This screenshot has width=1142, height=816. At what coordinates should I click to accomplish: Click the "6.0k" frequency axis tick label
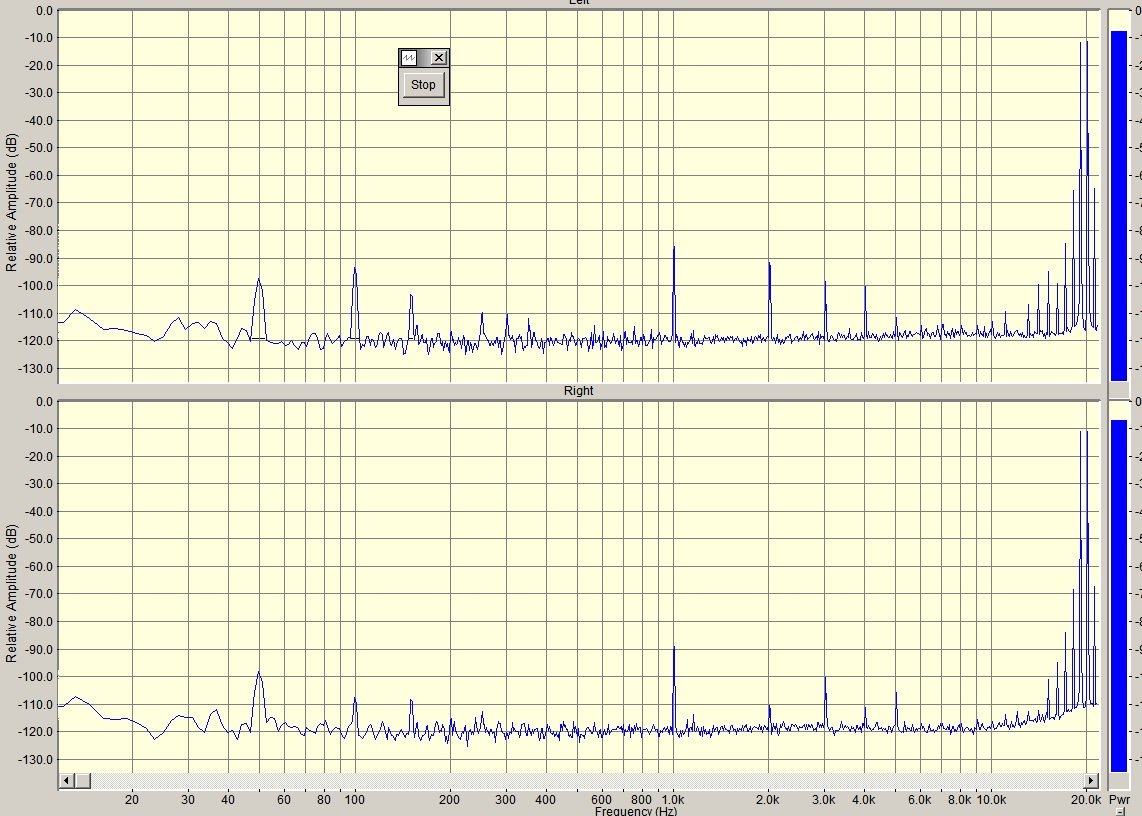click(919, 799)
